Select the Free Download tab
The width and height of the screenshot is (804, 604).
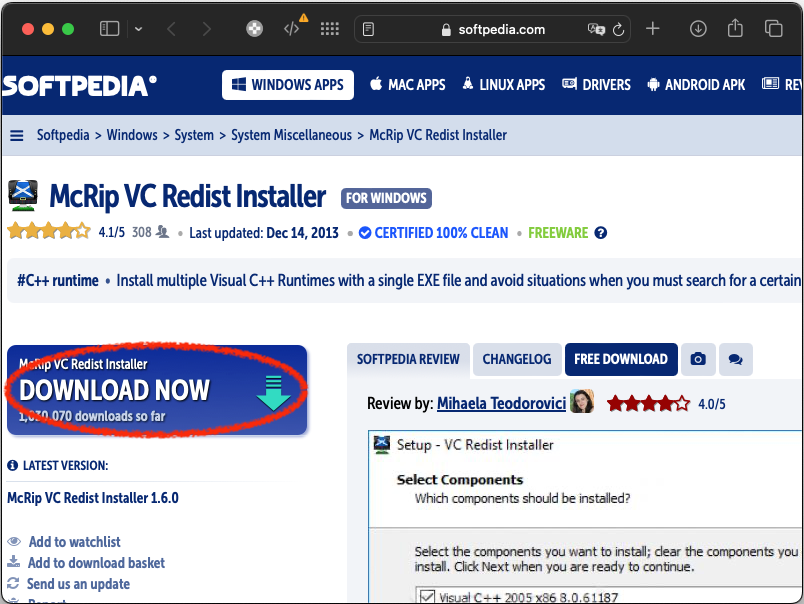tap(621, 359)
